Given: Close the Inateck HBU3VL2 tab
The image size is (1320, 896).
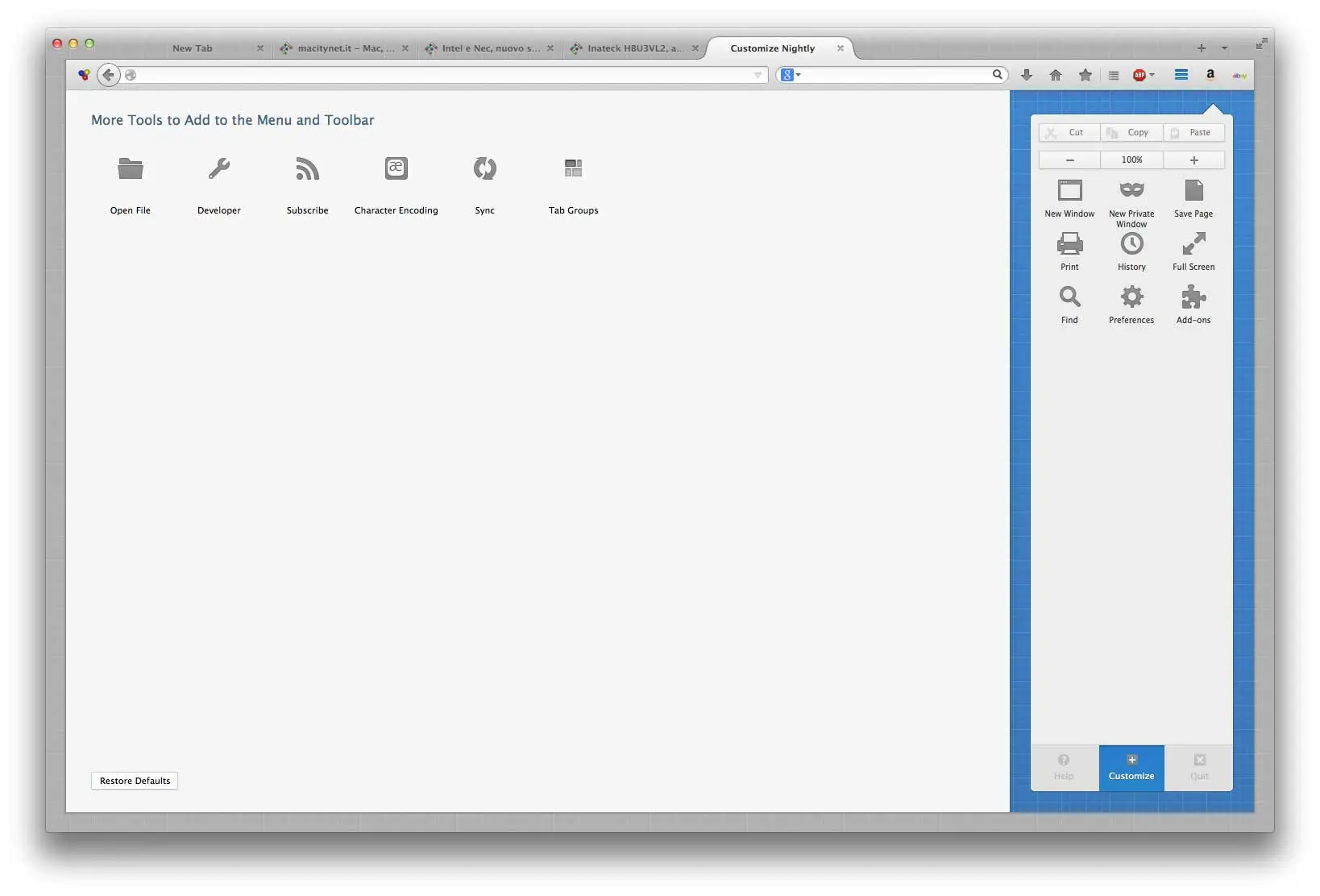Looking at the screenshot, I should click(695, 48).
